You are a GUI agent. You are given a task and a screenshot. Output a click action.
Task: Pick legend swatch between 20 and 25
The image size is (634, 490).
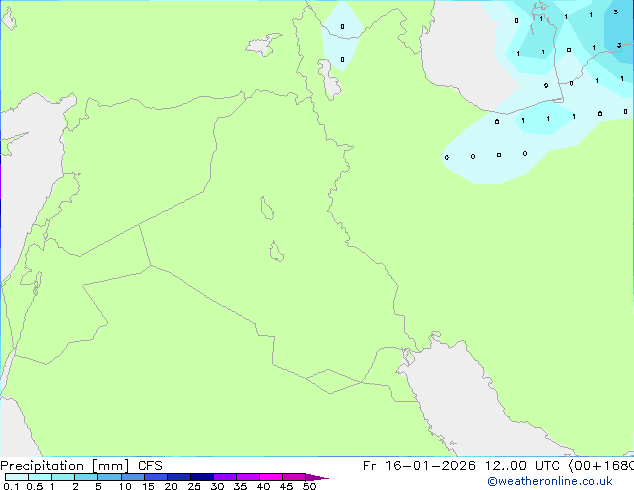pos(178,477)
